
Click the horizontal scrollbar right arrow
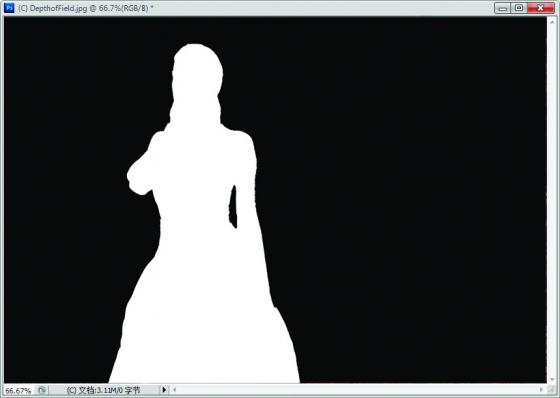click(x=542, y=390)
